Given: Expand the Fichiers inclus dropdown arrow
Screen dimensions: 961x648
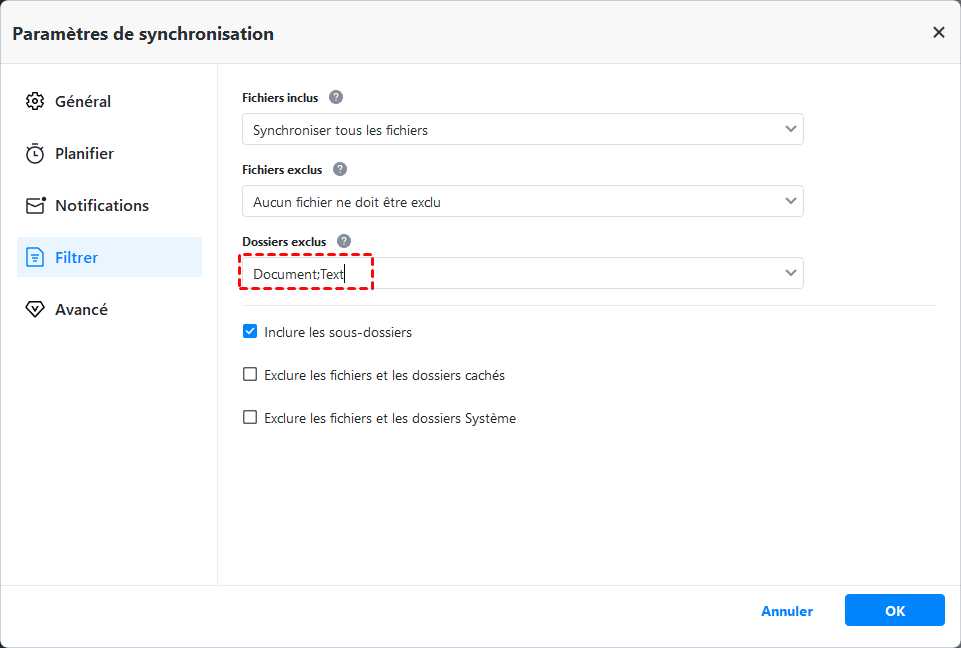Looking at the screenshot, I should point(791,129).
